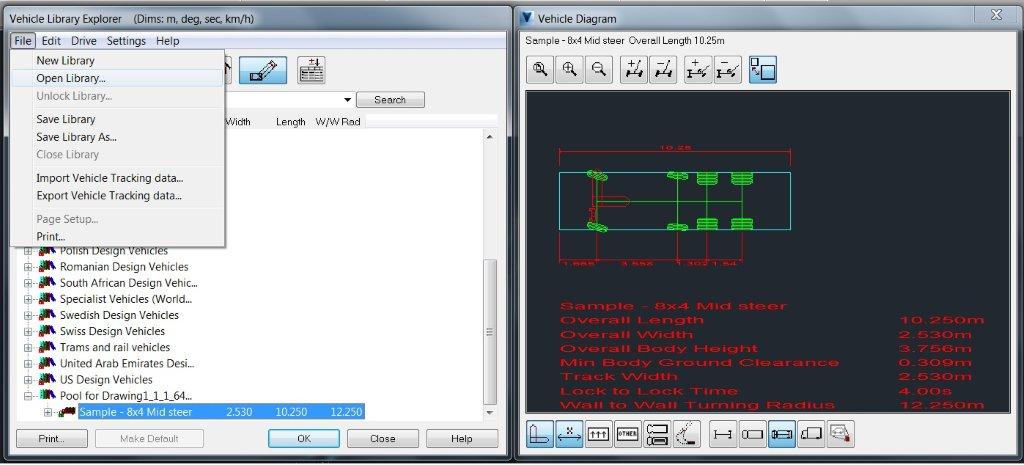
Task: Expand US Design Vehicles node
Action: [x=28, y=380]
